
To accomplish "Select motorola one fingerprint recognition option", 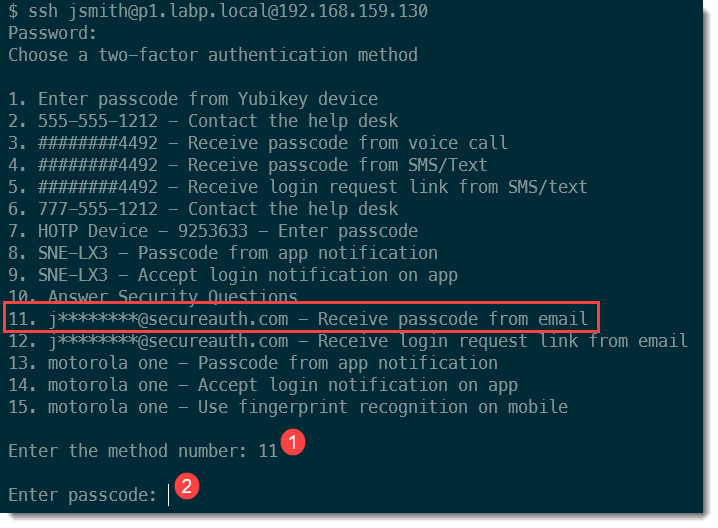I will [x=288, y=407].
